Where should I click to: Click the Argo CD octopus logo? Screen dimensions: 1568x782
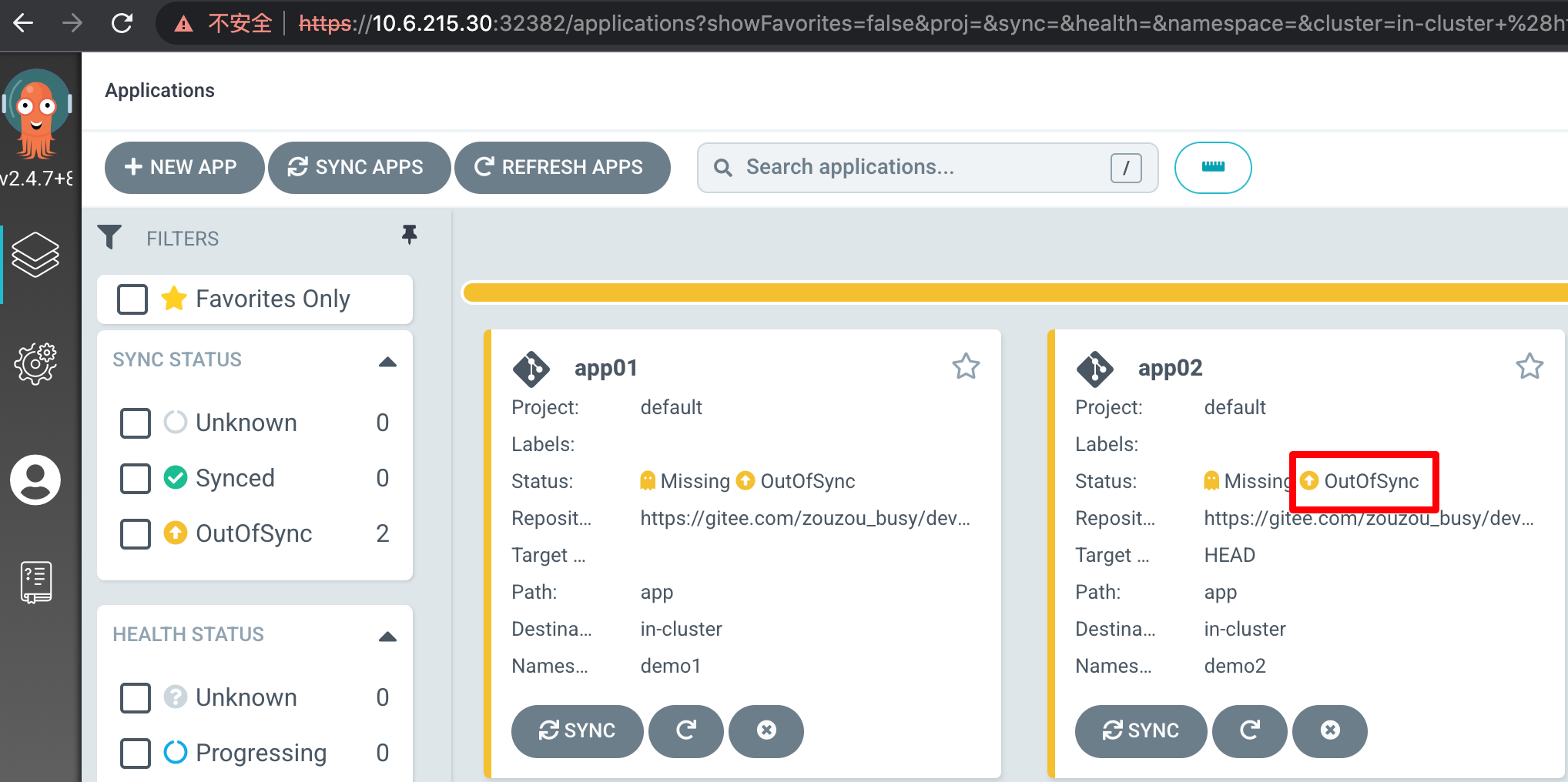tap(36, 113)
